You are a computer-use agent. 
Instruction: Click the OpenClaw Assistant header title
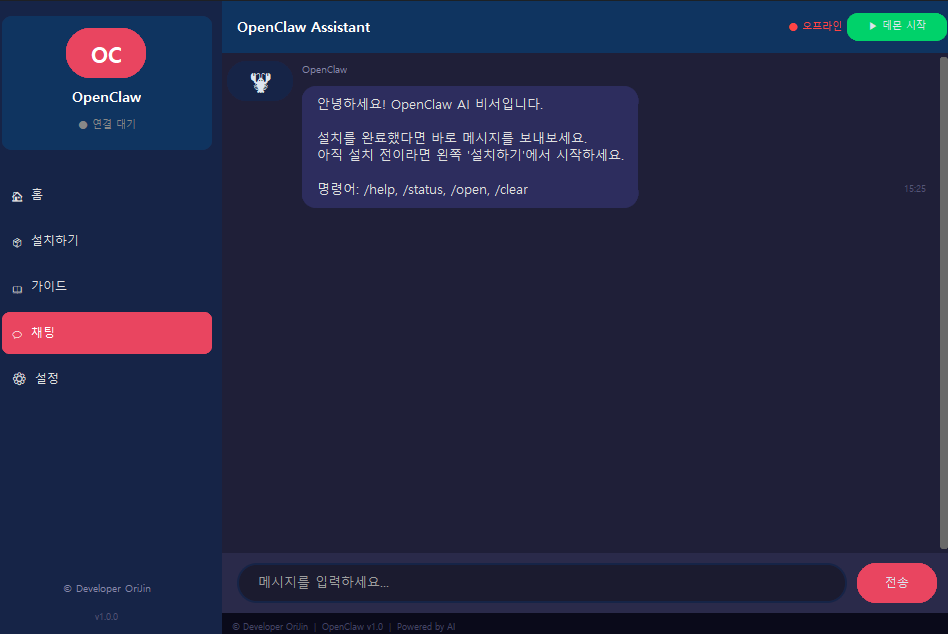point(303,27)
